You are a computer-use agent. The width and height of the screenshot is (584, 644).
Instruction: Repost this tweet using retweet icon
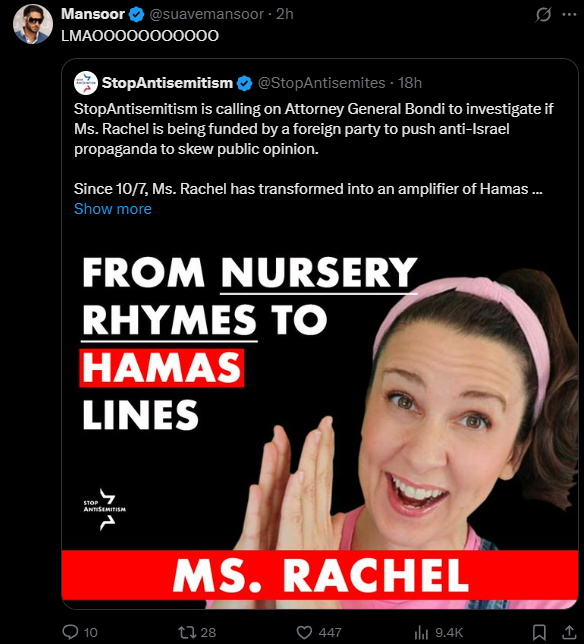[x=186, y=632]
